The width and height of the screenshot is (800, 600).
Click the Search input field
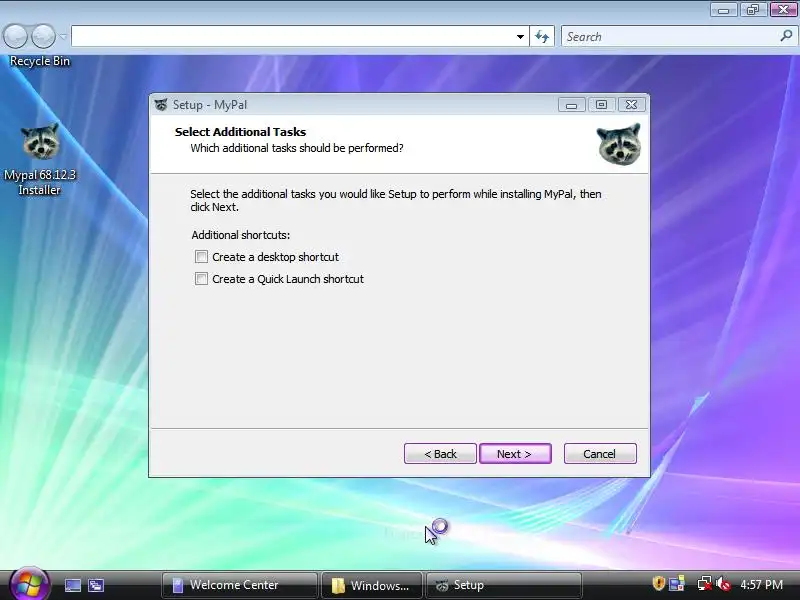[669, 36]
